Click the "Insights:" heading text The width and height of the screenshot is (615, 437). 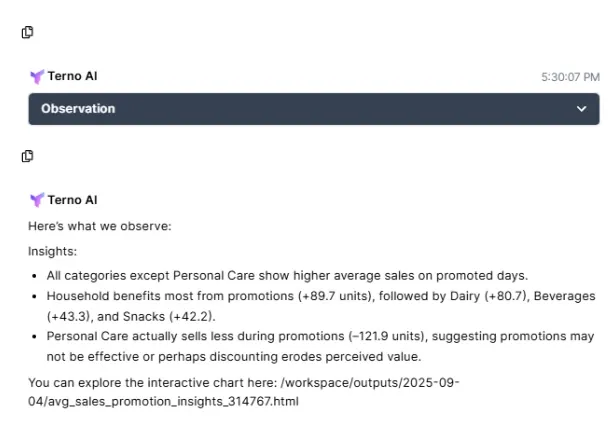click(53, 252)
